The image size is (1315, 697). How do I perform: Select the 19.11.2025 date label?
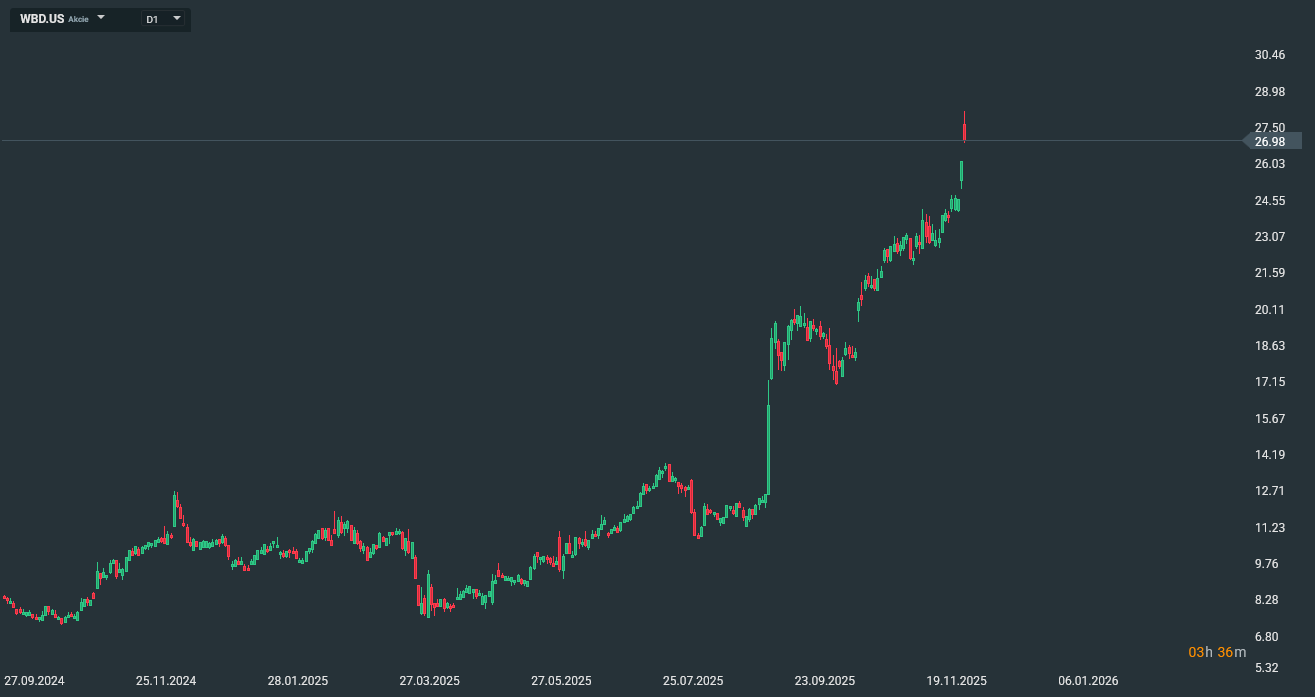[x=957, y=681]
